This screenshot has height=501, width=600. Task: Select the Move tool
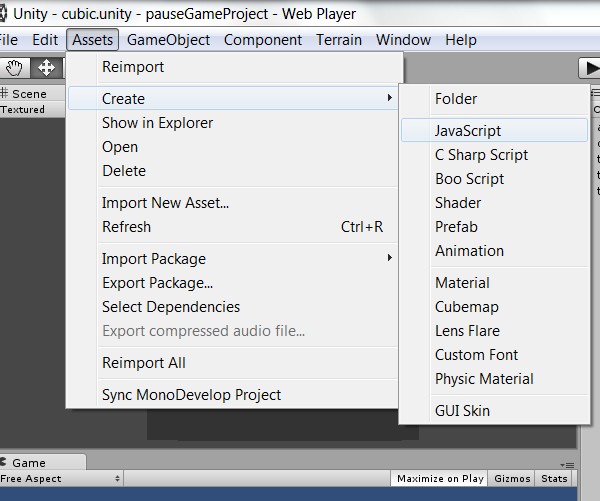(x=46, y=68)
